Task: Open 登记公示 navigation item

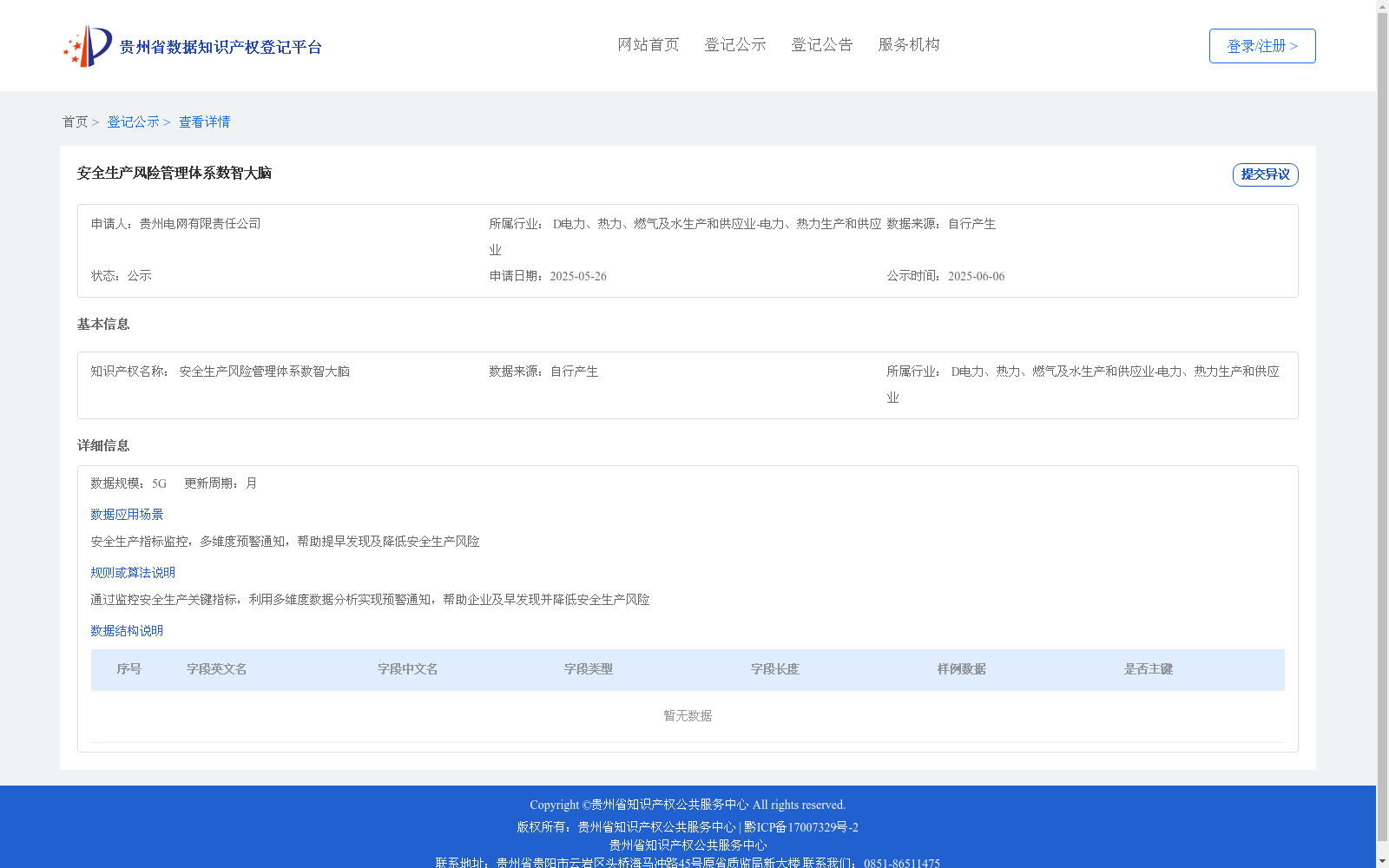Action: (x=735, y=44)
